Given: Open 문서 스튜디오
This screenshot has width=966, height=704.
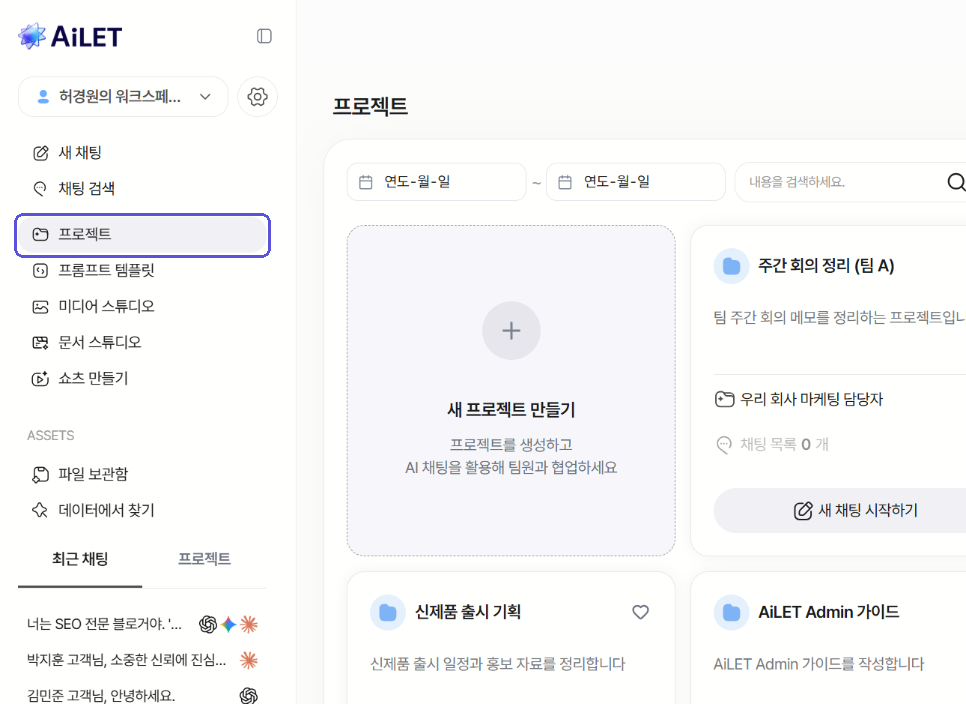Looking at the screenshot, I should pos(87,342).
